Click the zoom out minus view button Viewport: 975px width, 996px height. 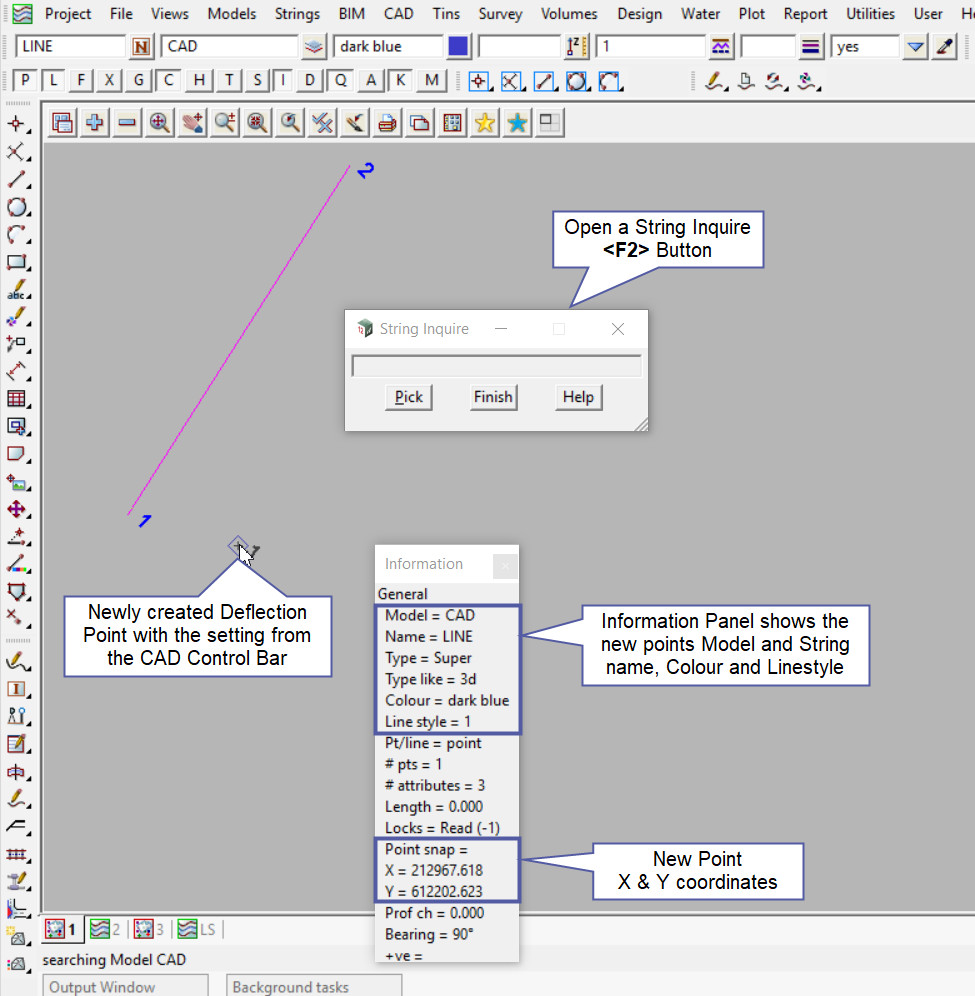point(127,123)
